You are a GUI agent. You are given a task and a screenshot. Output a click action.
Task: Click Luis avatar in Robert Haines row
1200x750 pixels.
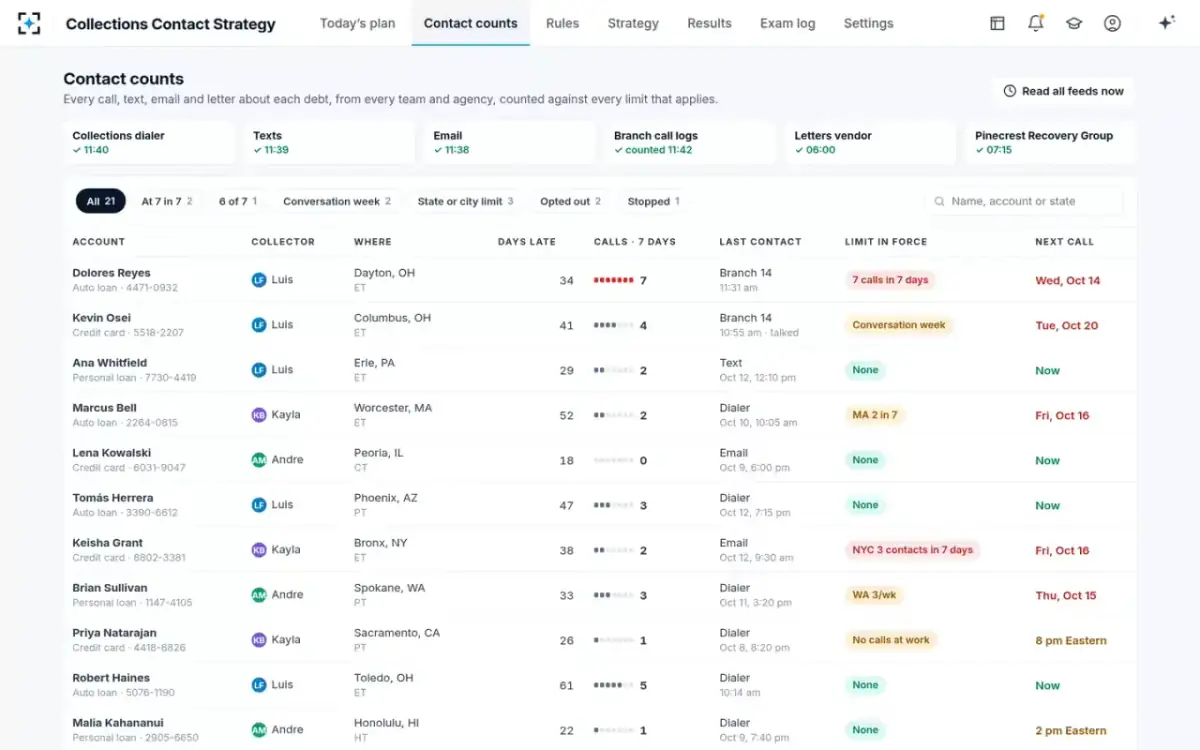tap(259, 685)
